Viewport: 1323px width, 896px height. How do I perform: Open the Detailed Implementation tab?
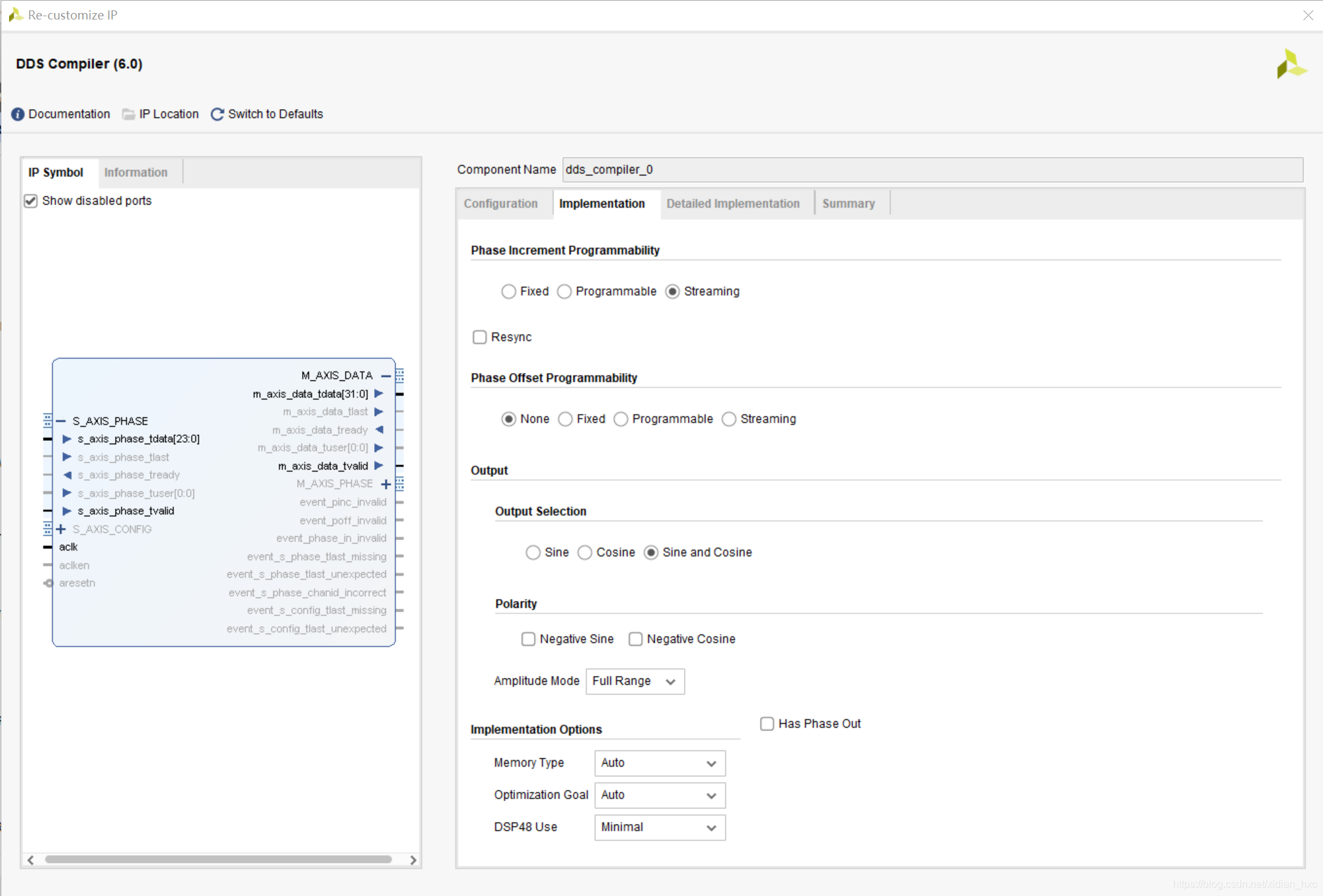732,204
